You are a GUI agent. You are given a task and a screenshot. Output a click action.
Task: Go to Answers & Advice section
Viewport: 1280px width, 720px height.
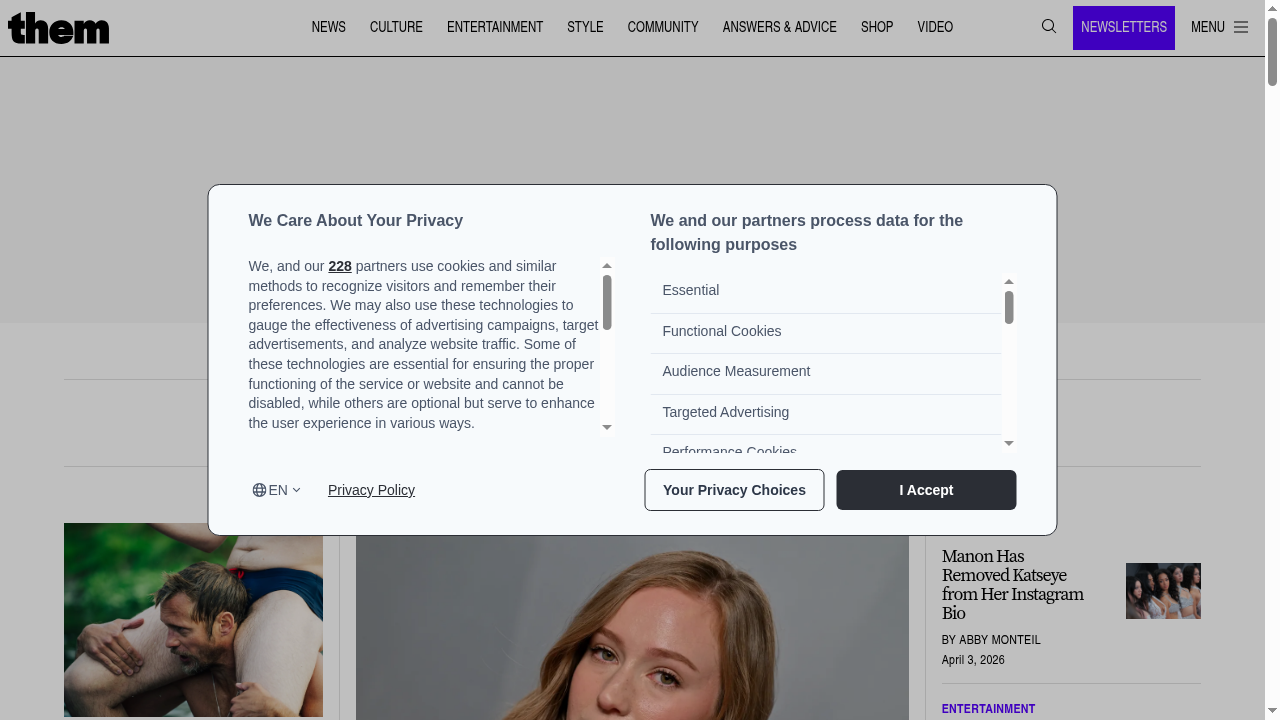click(x=779, y=27)
